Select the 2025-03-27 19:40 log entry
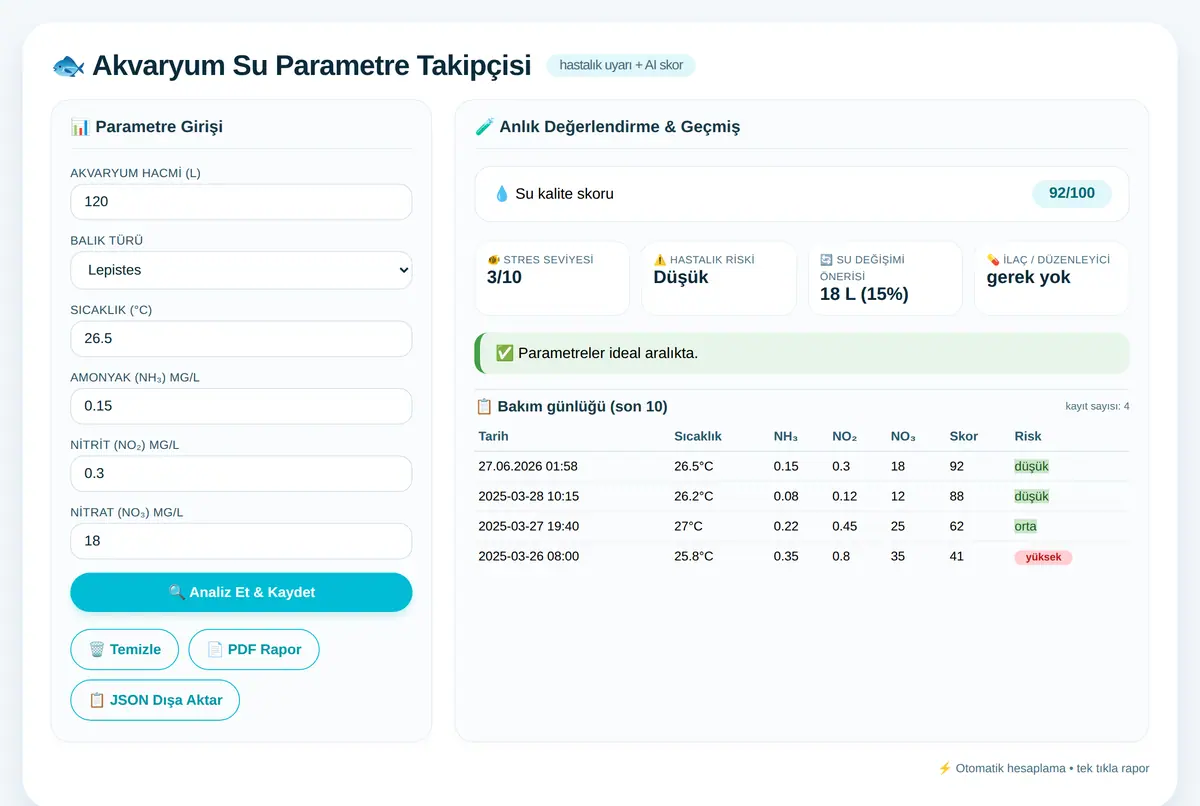Screen dimensions: 1200x806 pos(802,526)
